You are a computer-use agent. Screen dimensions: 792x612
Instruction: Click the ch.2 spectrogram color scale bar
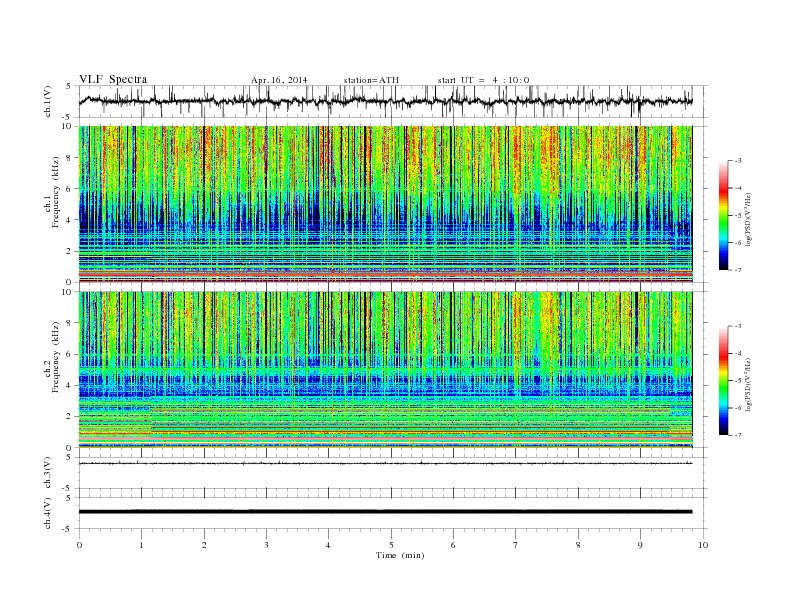pos(723,380)
